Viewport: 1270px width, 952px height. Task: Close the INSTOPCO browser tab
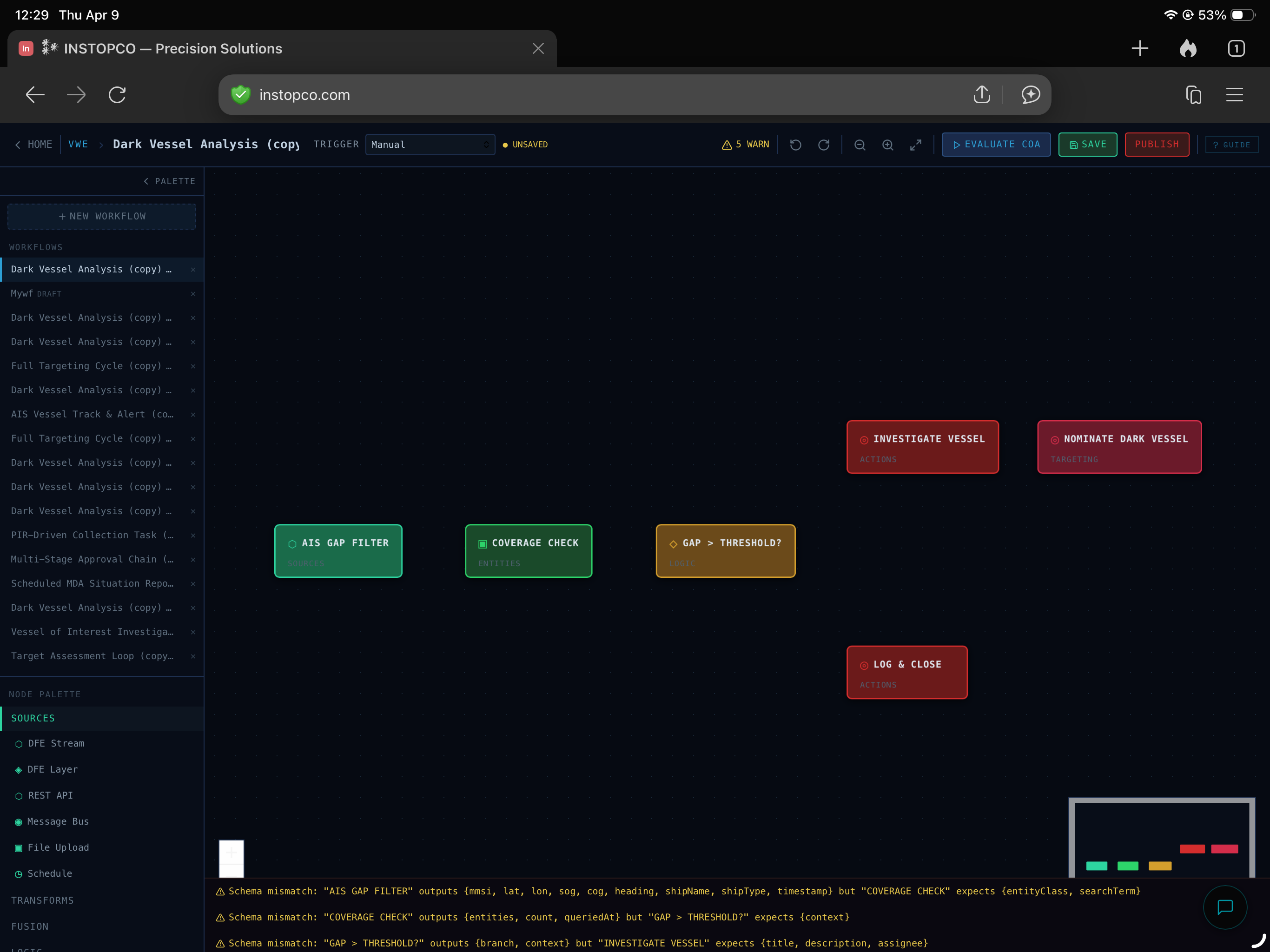[538, 48]
